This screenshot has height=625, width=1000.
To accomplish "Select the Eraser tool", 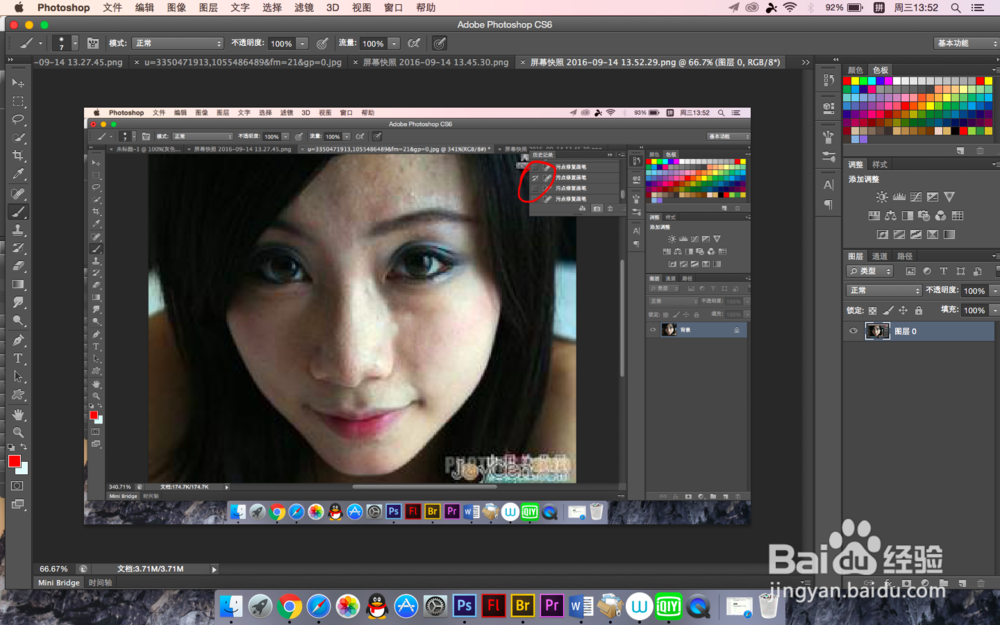I will (18, 266).
